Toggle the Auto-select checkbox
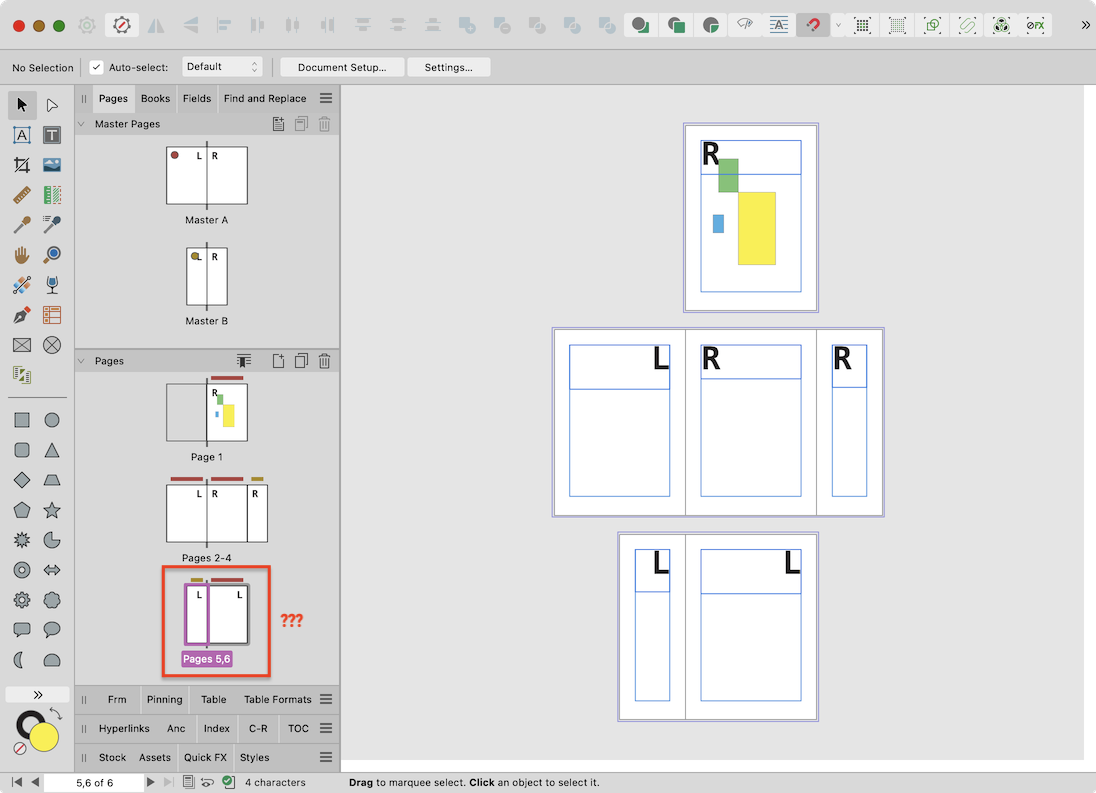 coord(96,67)
